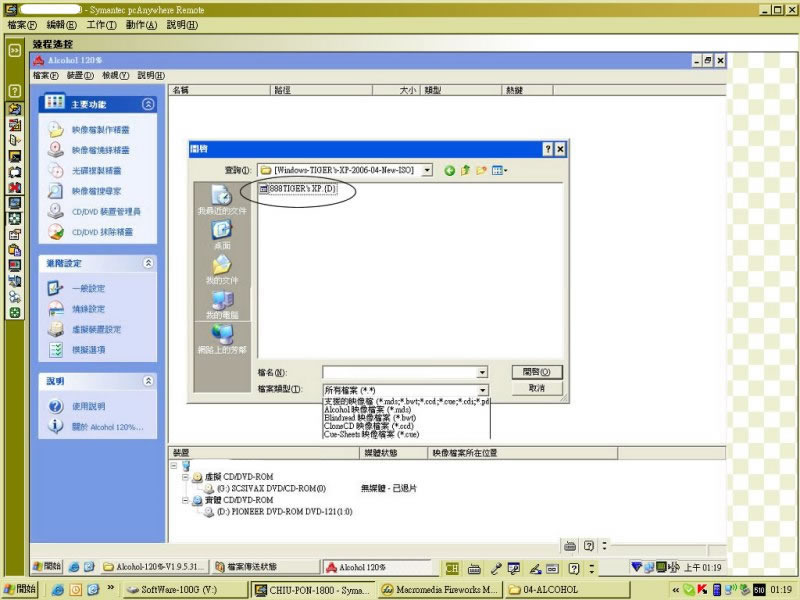Image resolution: width=800 pixels, height=600 pixels.
Task: Open pcAnywhere 工作(T) menu
Action: (101, 25)
